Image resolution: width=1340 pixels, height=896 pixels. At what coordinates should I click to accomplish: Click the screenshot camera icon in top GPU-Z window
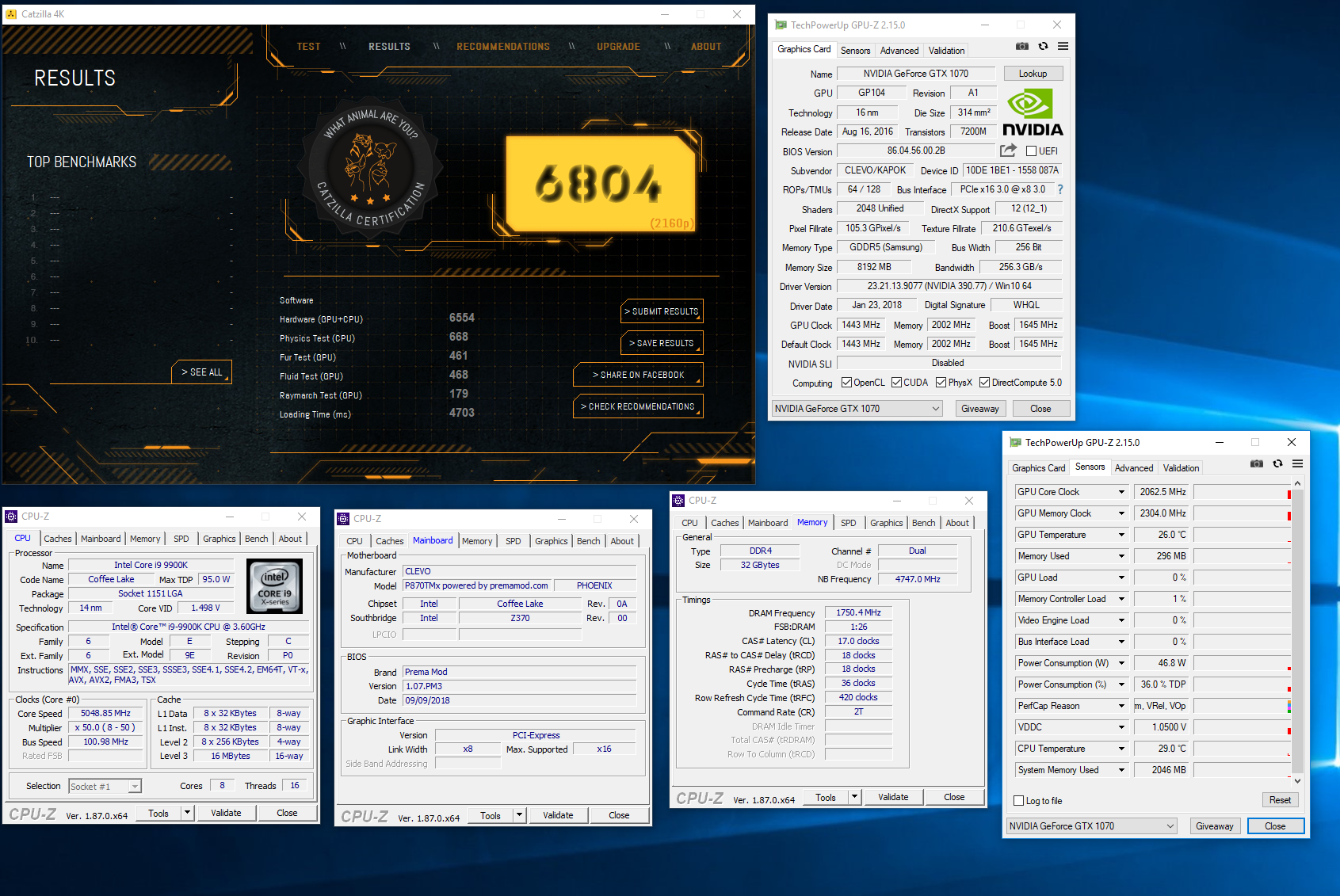point(1022,47)
